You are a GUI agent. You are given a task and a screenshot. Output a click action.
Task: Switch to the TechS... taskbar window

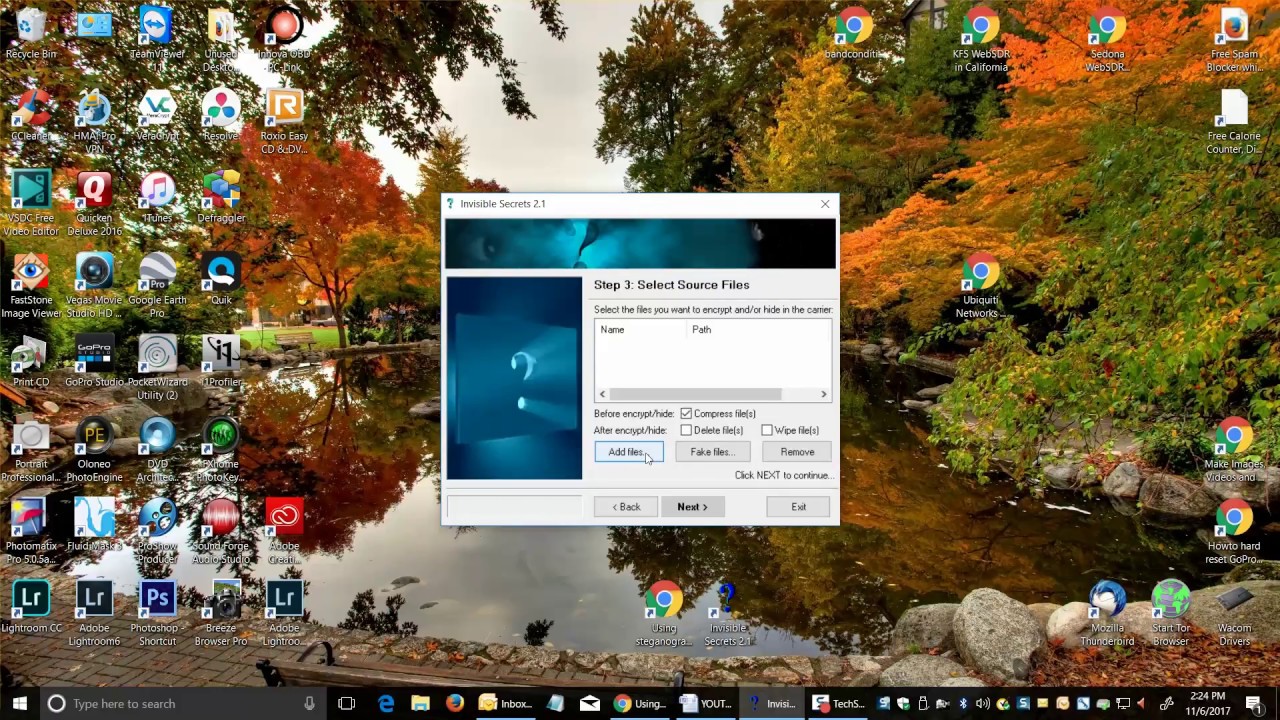838,703
